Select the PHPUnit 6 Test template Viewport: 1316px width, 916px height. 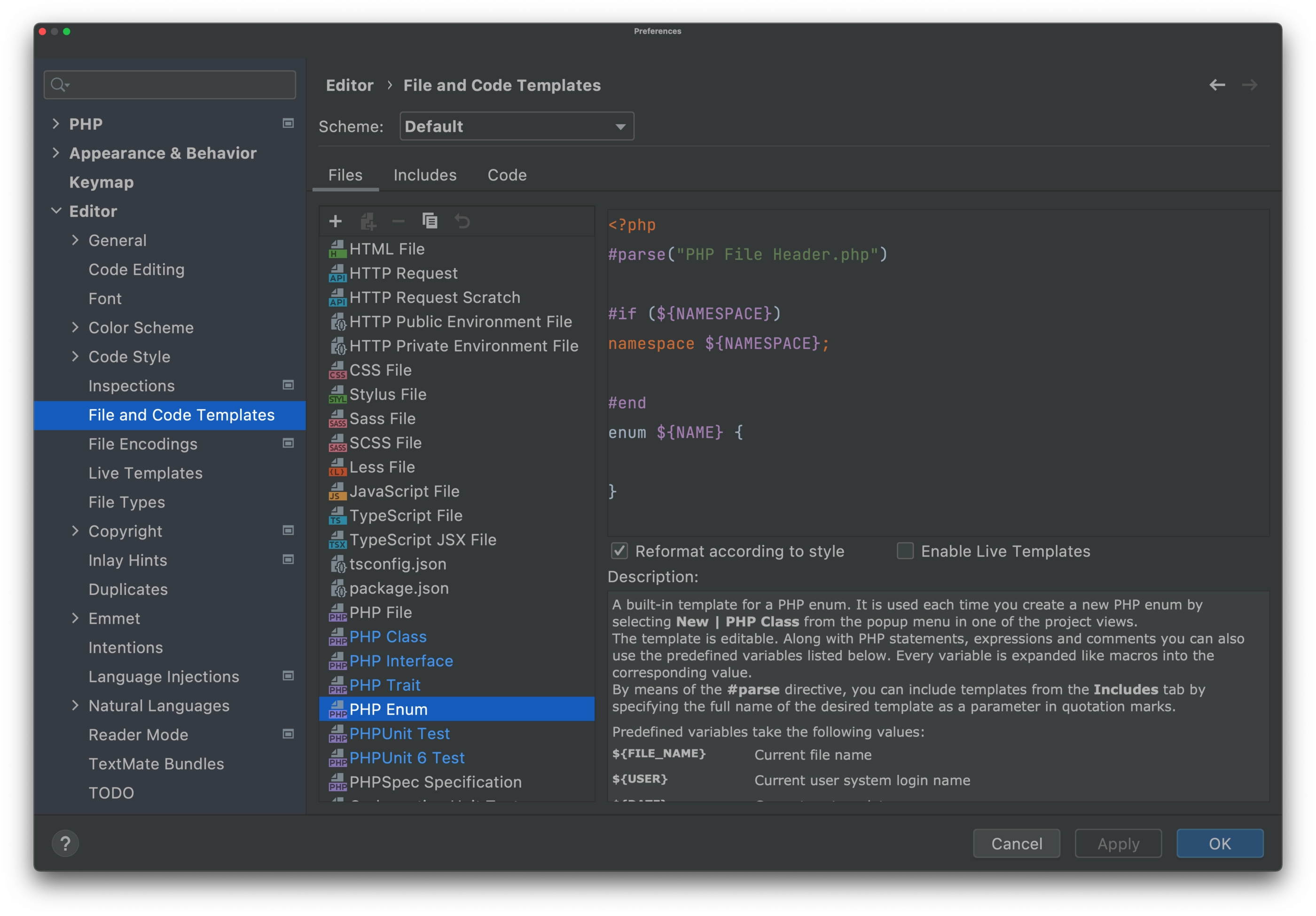(457, 758)
